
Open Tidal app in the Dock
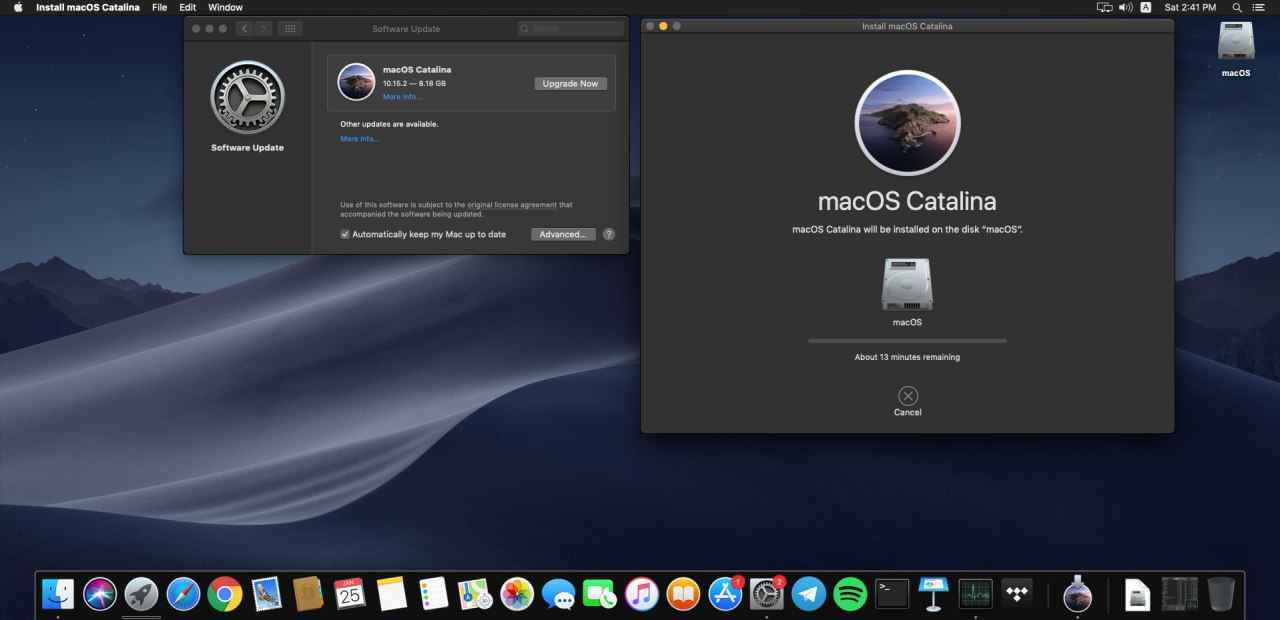1017,594
